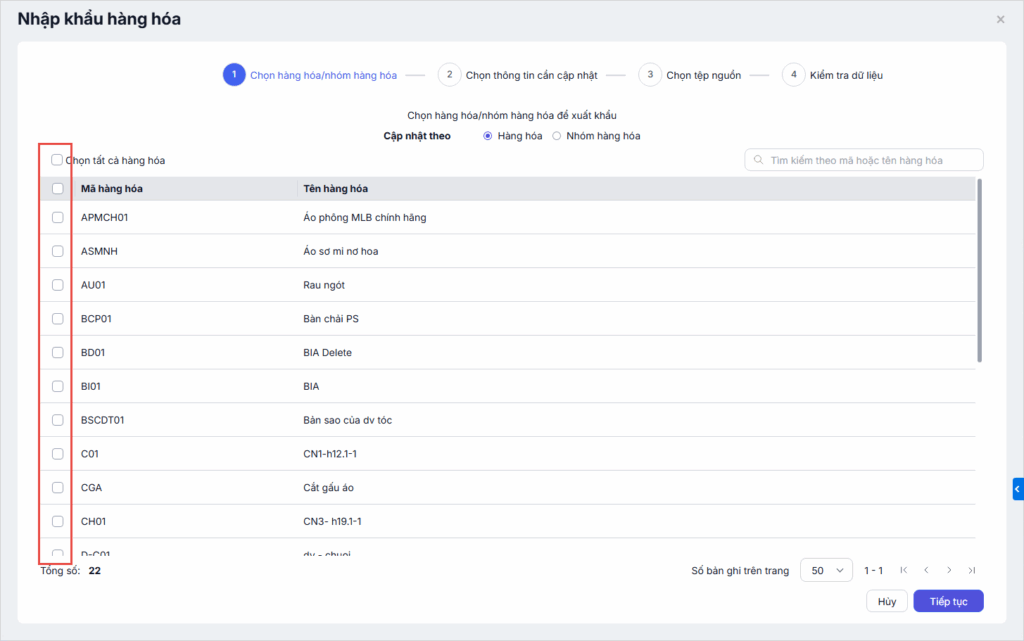Click the table's vertical scrollbar
The width and height of the screenshot is (1024, 641).
coord(980,270)
